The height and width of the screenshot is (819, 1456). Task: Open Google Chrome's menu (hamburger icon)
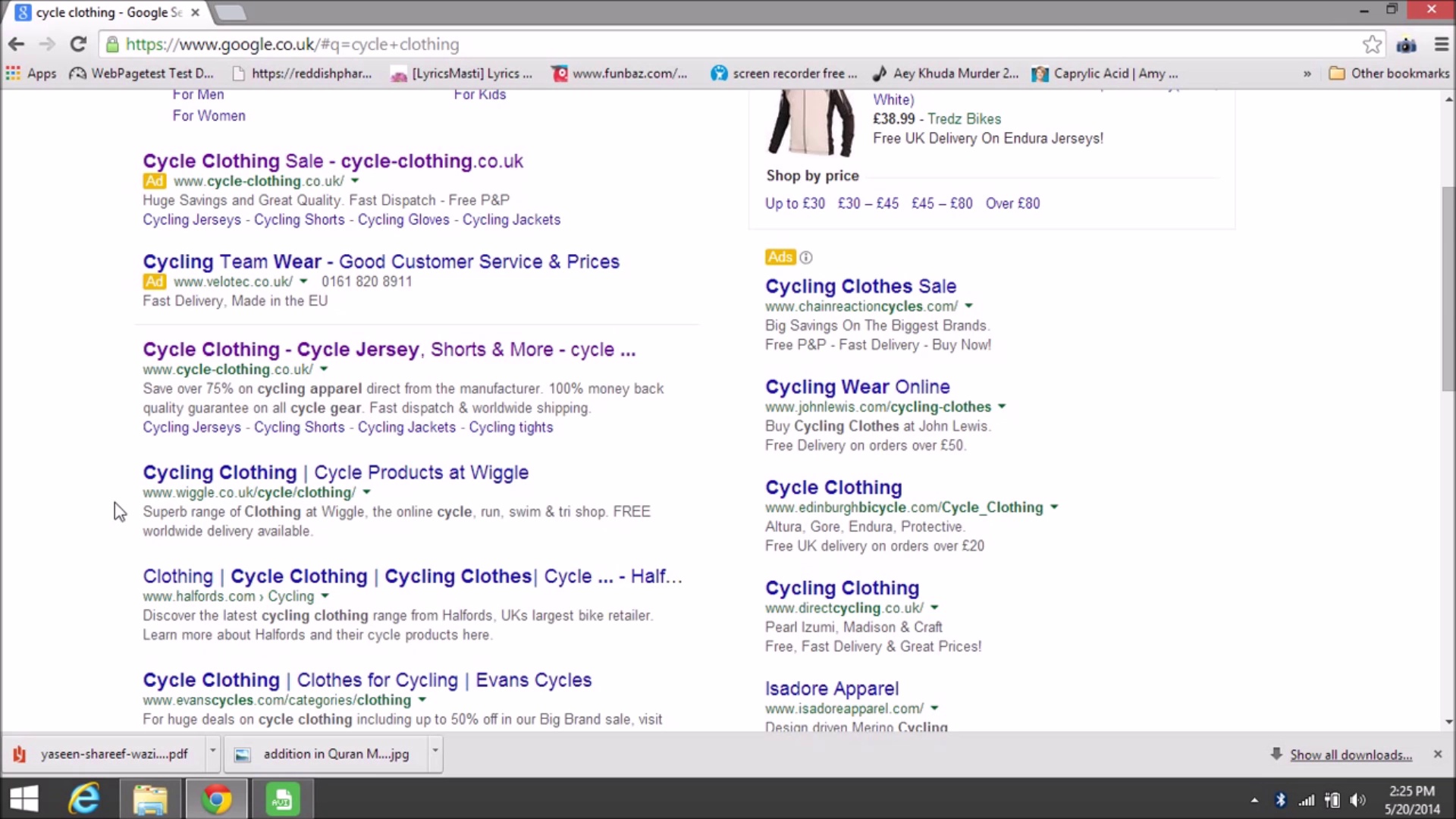pyautogui.click(x=1442, y=44)
